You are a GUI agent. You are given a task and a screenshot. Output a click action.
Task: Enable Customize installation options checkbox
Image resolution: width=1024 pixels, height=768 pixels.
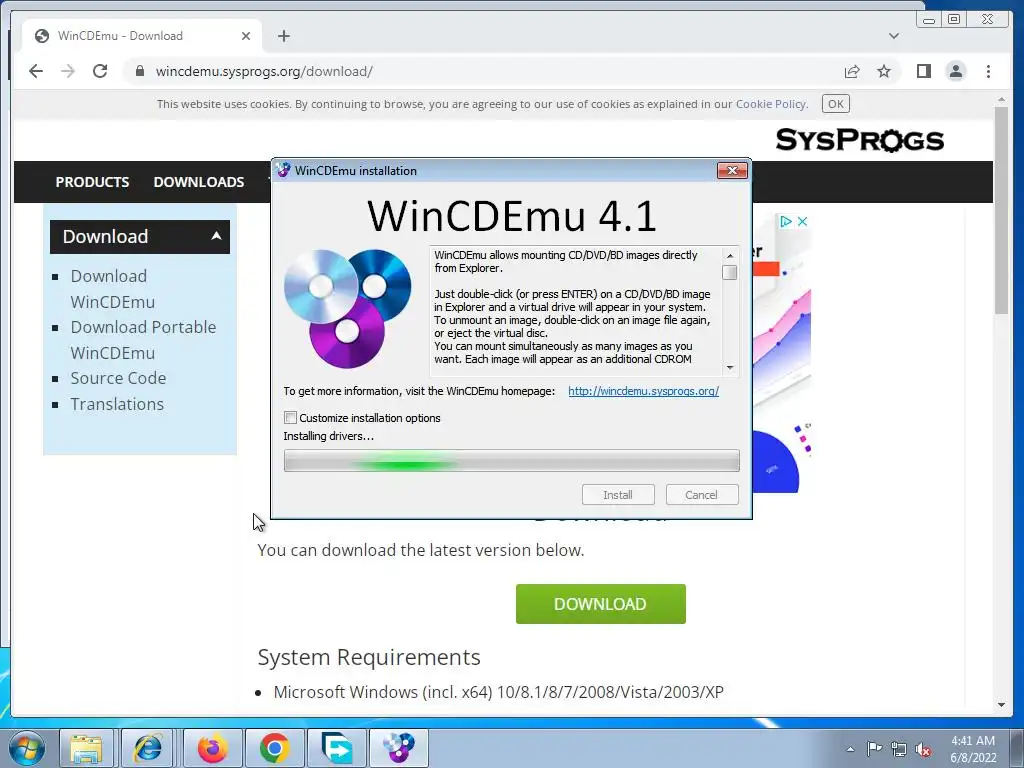coord(291,417)
